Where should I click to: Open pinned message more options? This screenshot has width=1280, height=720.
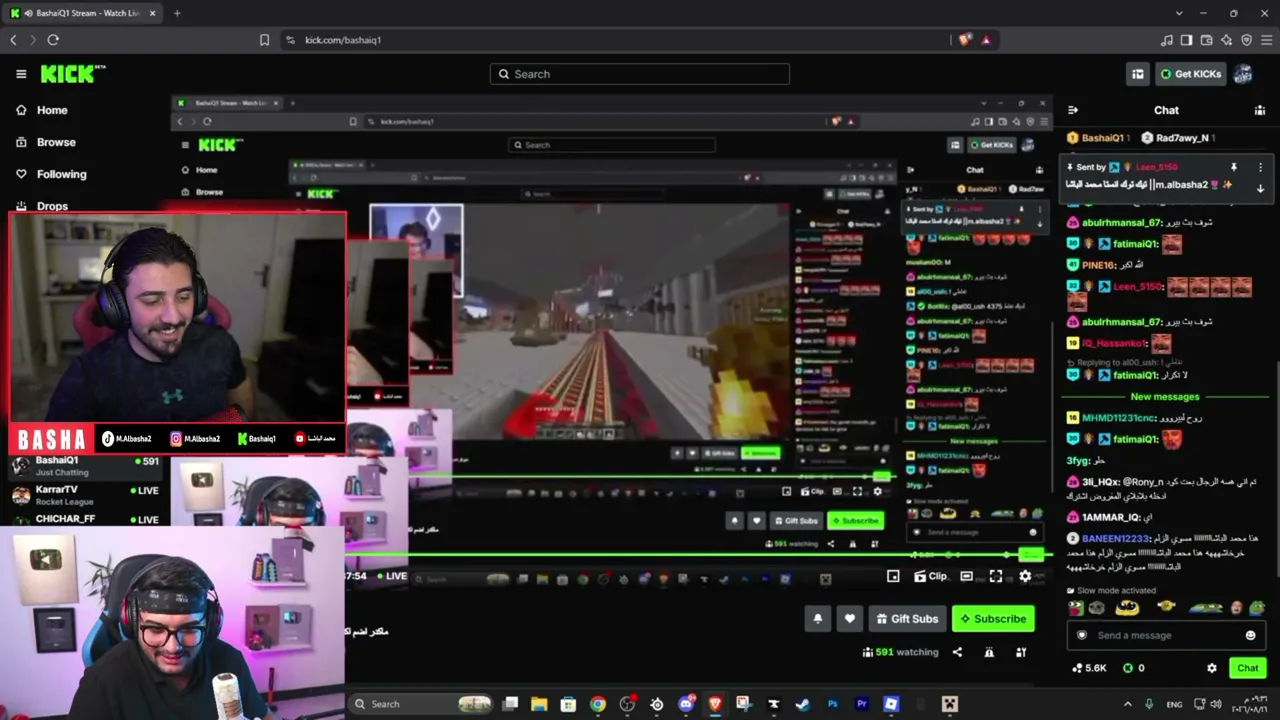(x=1260, y=167)
